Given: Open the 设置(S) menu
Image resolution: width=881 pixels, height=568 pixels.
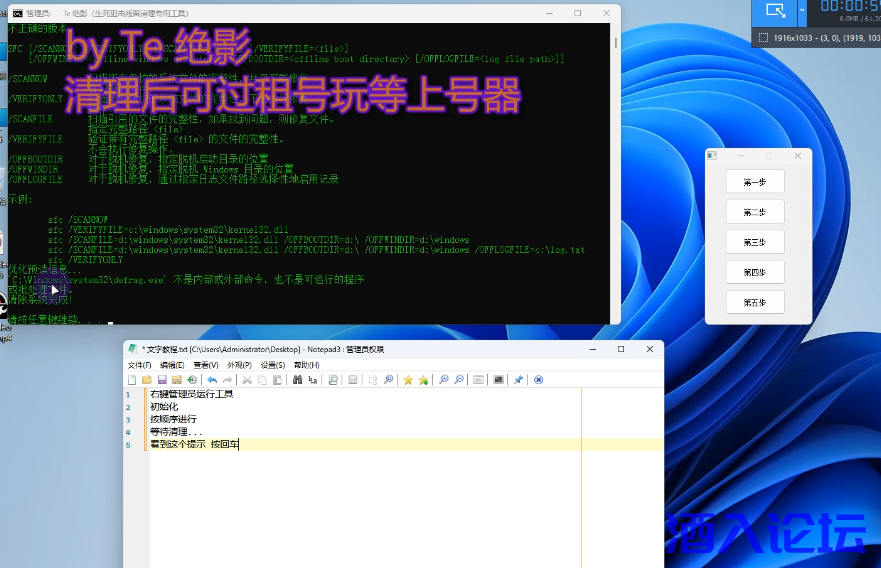Looking at the screenshot, I should pos(273,365).
